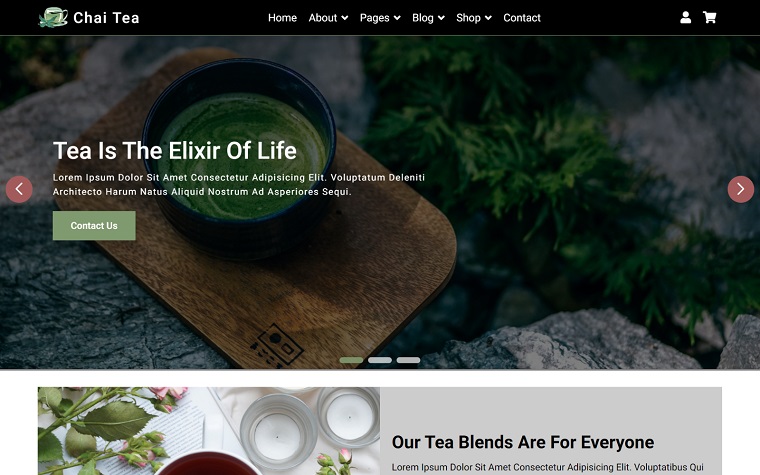The height and width of the screenshot is (475, 760).
Task: Expand the Pages dropdown menu
Action: pyautogui.click(x=380, y=18)
